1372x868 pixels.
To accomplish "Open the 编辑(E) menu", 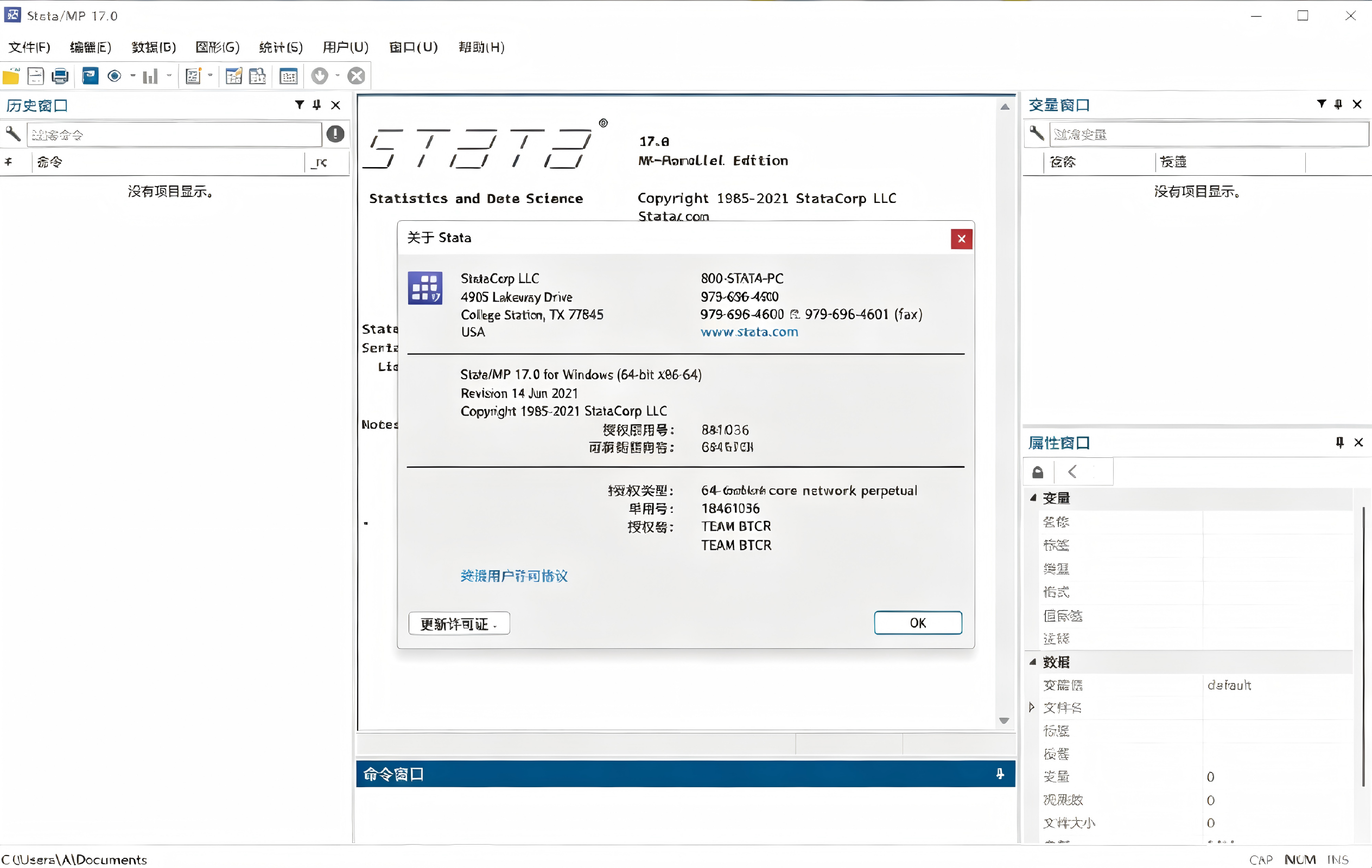I will (x=91, y=47).
